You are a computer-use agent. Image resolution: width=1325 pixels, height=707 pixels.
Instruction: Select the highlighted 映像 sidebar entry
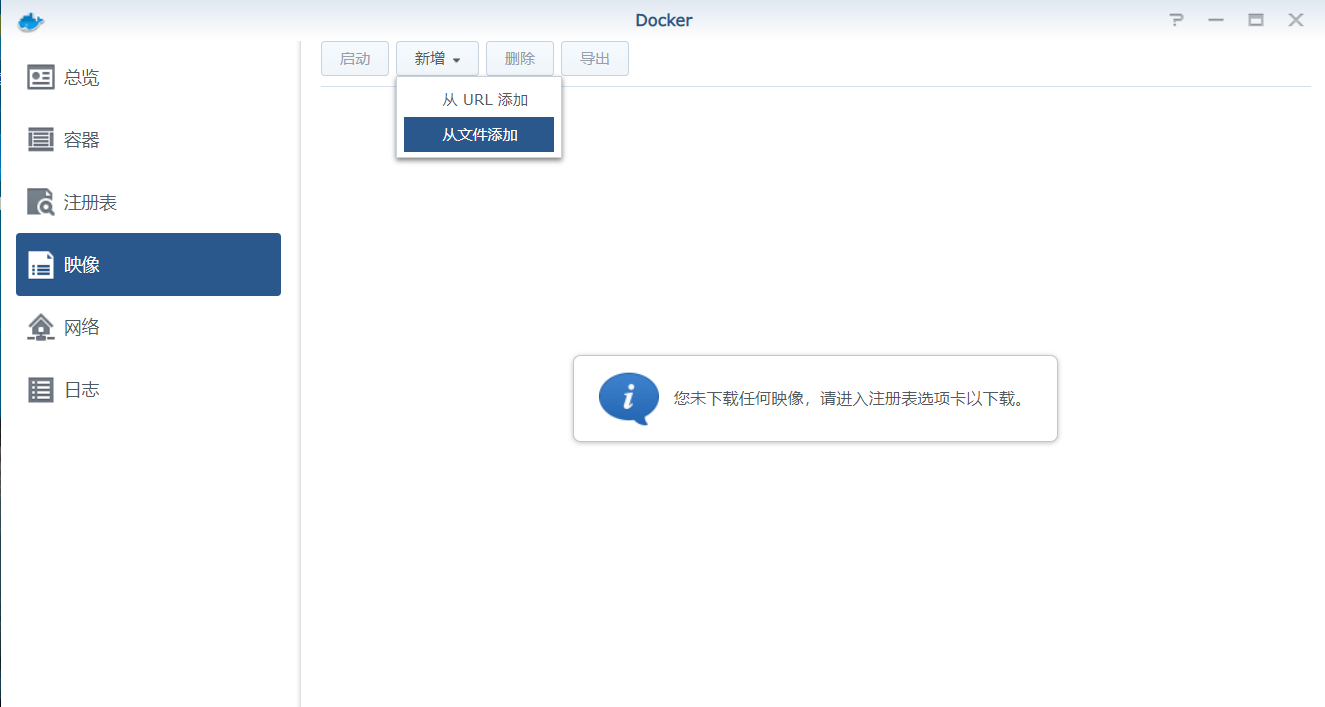tap(148, 264)
